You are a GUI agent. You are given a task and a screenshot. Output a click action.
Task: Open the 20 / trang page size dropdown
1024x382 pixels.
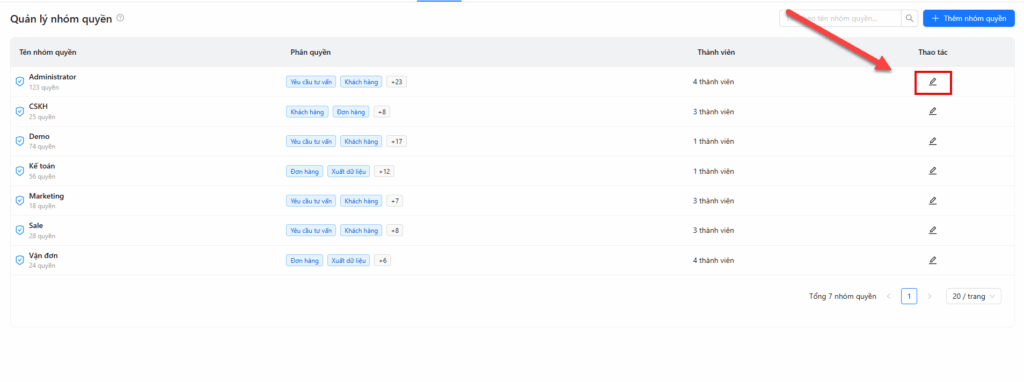pos(974,296)
